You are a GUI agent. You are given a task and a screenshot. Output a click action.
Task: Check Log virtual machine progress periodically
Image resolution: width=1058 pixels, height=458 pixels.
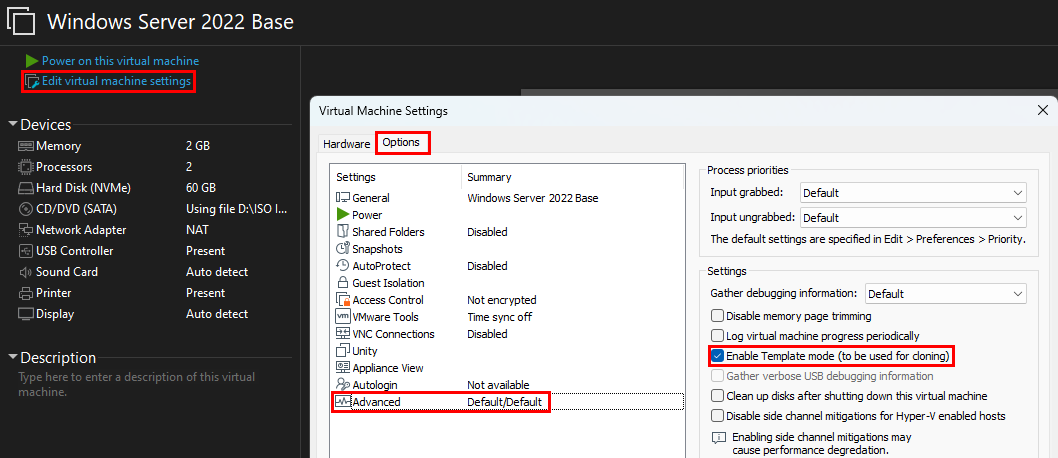(x=717, y=336)
